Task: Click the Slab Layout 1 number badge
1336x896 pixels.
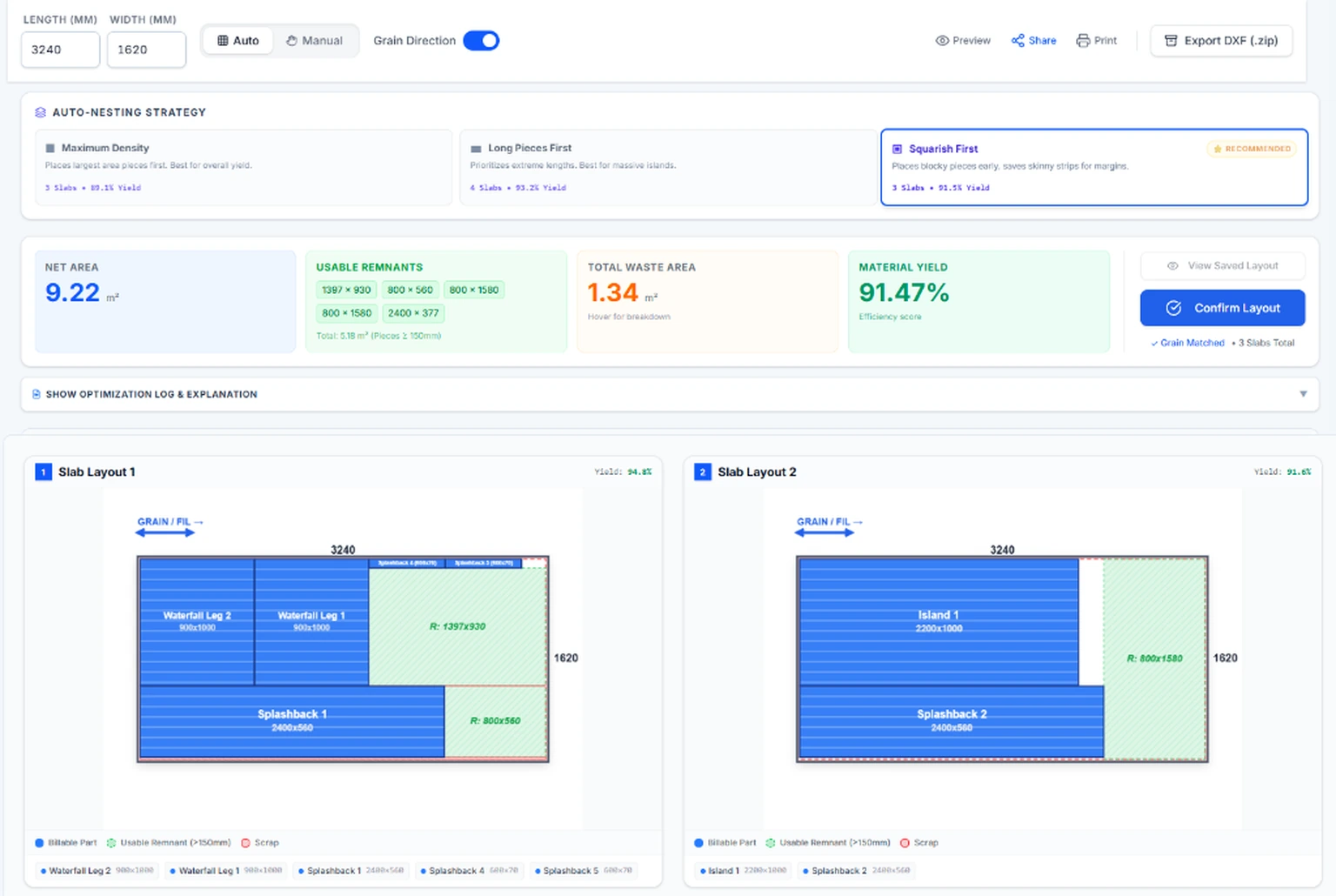Action: [x=43, y=471]
